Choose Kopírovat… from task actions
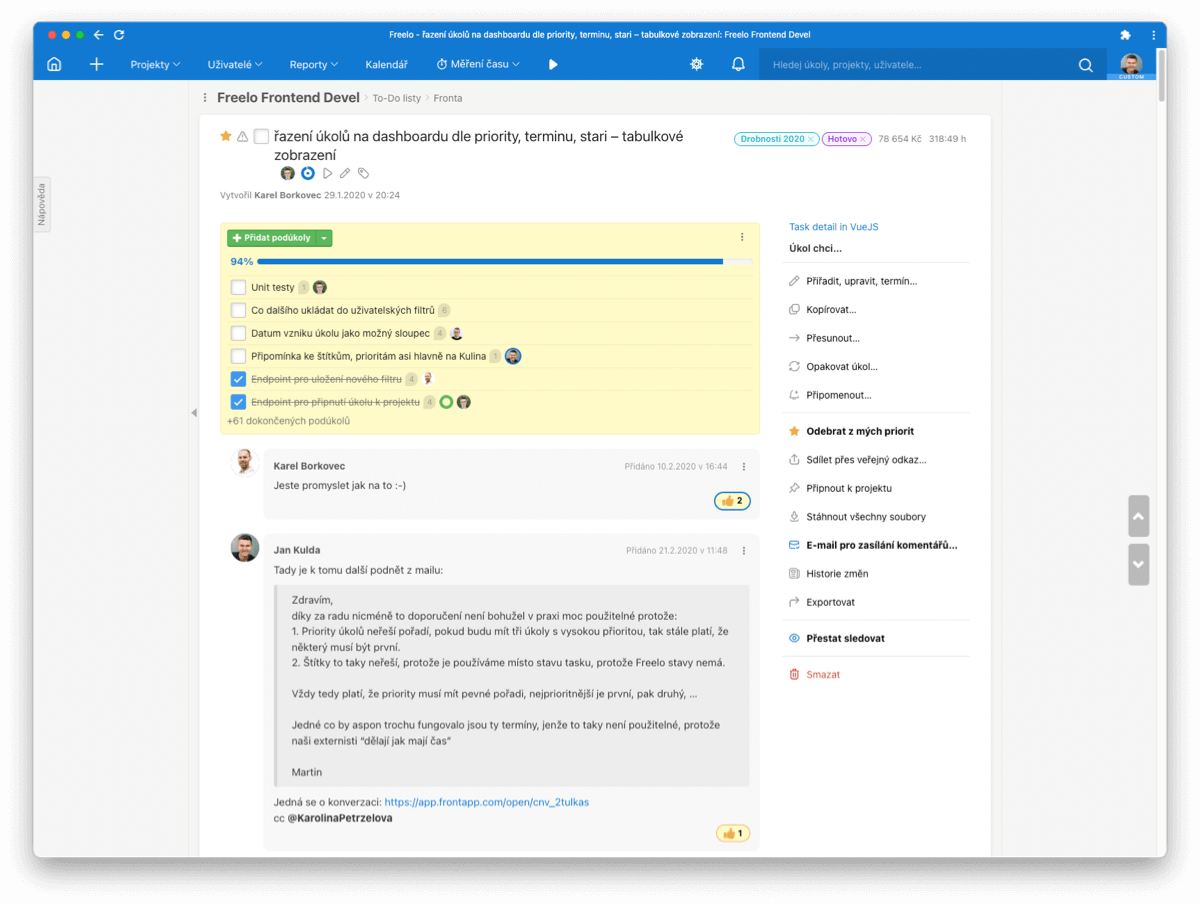 [x=831, y=310]
